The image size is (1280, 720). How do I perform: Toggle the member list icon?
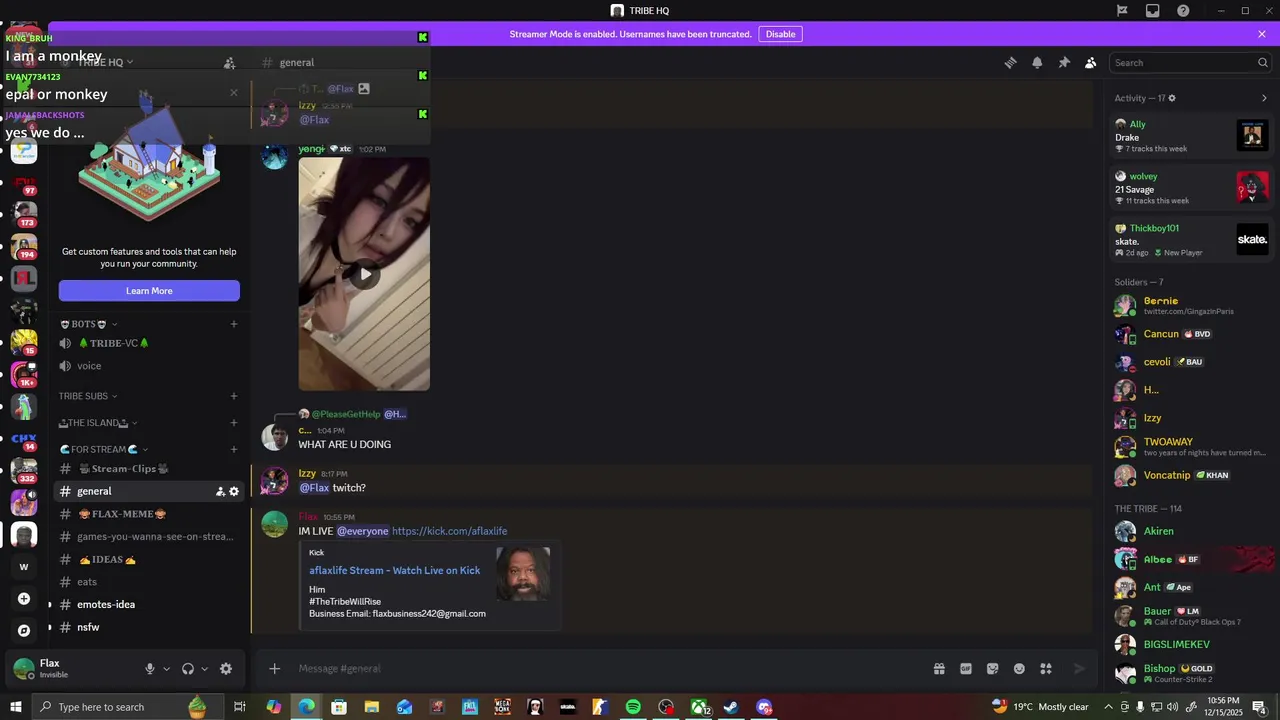1090,62
